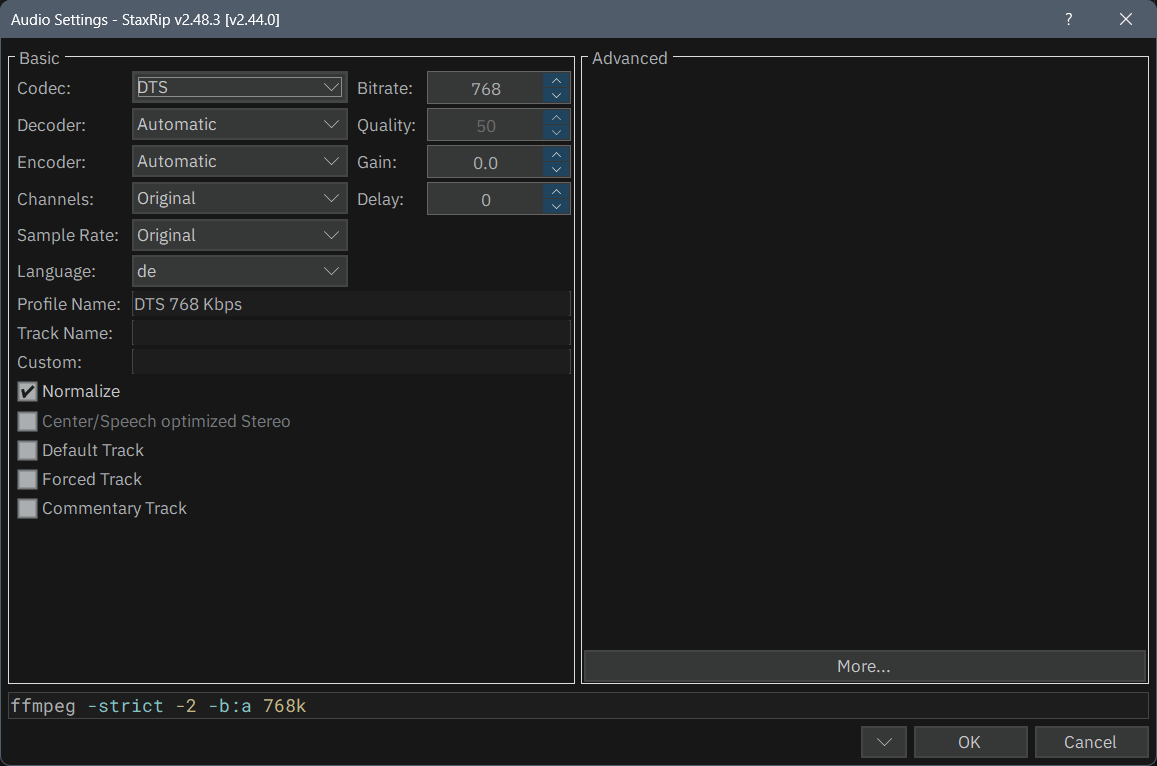
Task: Enable the Commentary Track checkbox
Action: pos(27,508)
